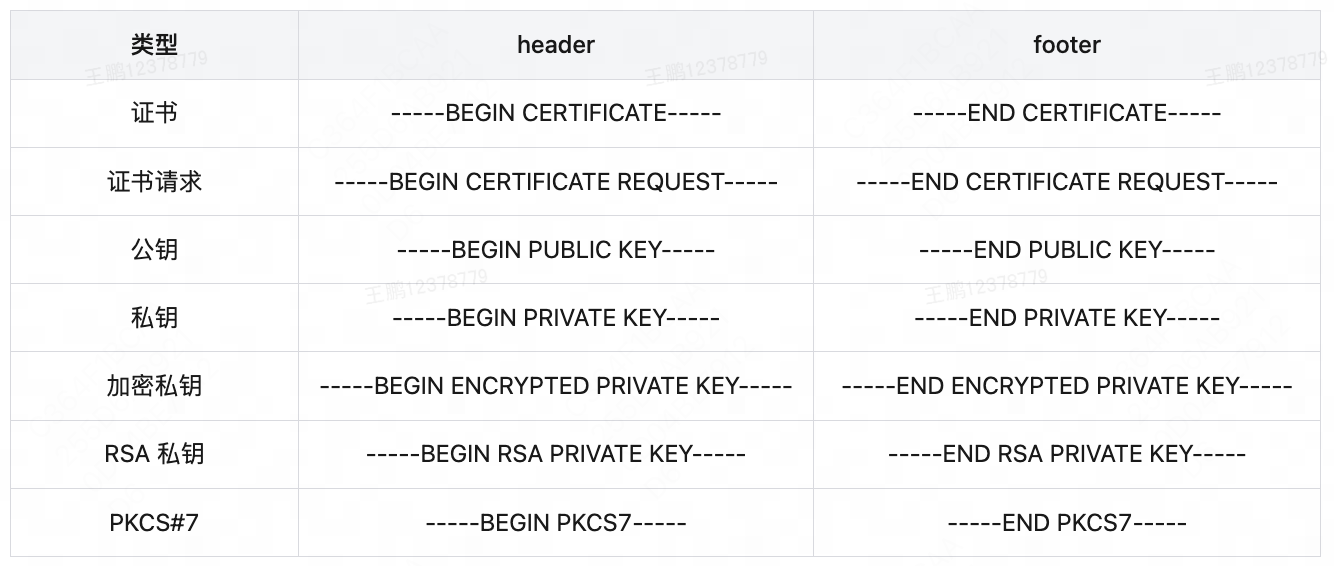This screenshot has width=1334, height=566.
Task: Click the END CERTIFICATE REQUEST cell
Action: (x=1066, y=181)
